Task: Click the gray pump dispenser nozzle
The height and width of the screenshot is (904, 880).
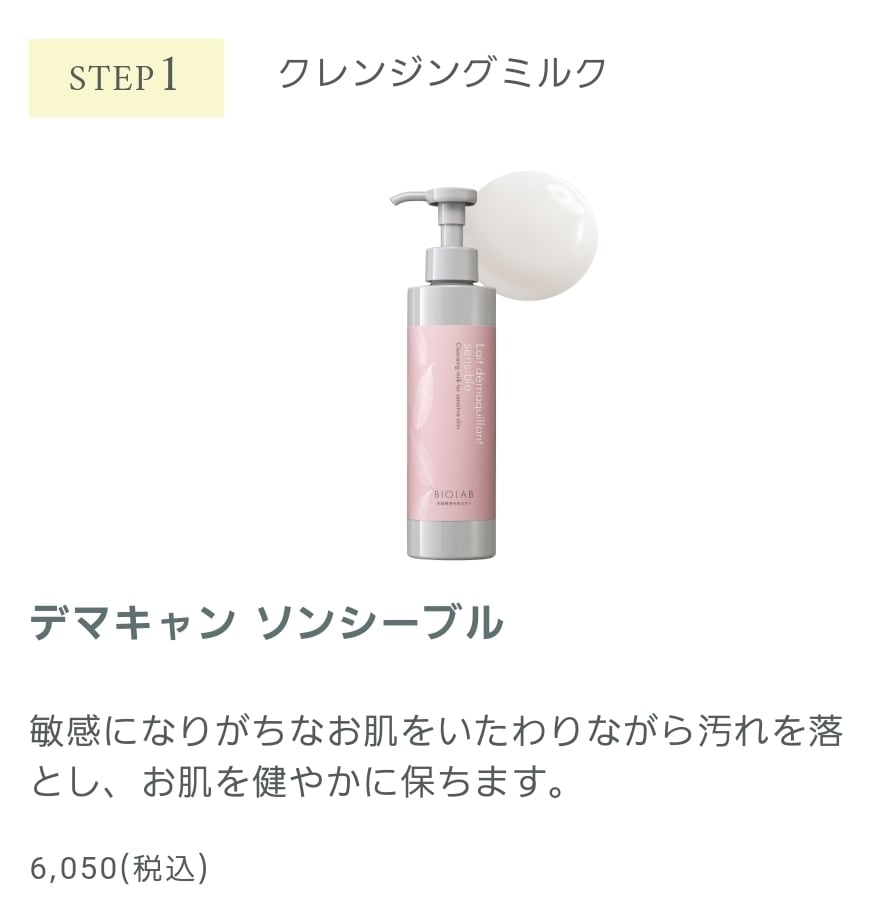Action: click(434, 197)
